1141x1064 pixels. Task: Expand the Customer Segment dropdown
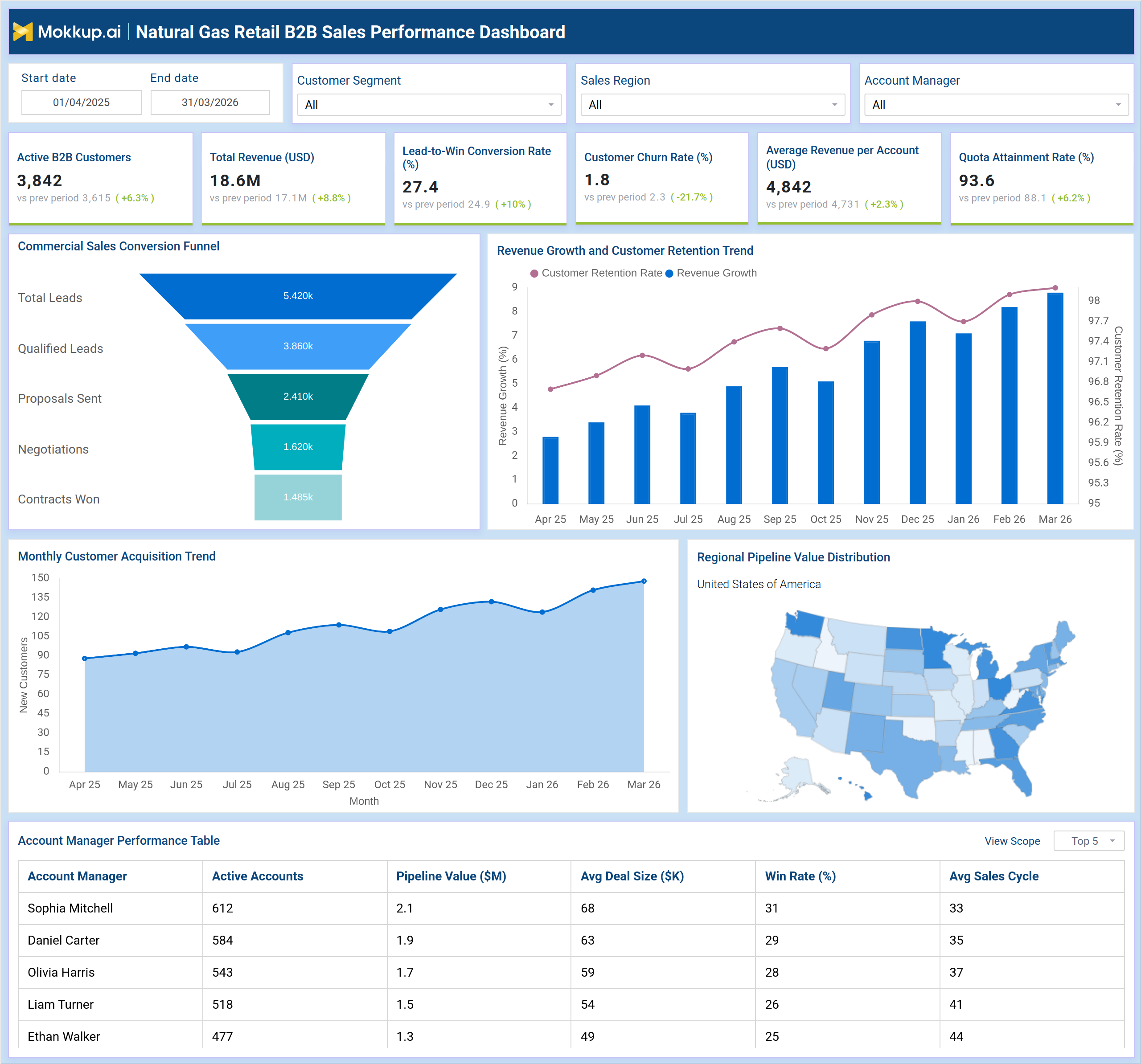tap(429, 104)
